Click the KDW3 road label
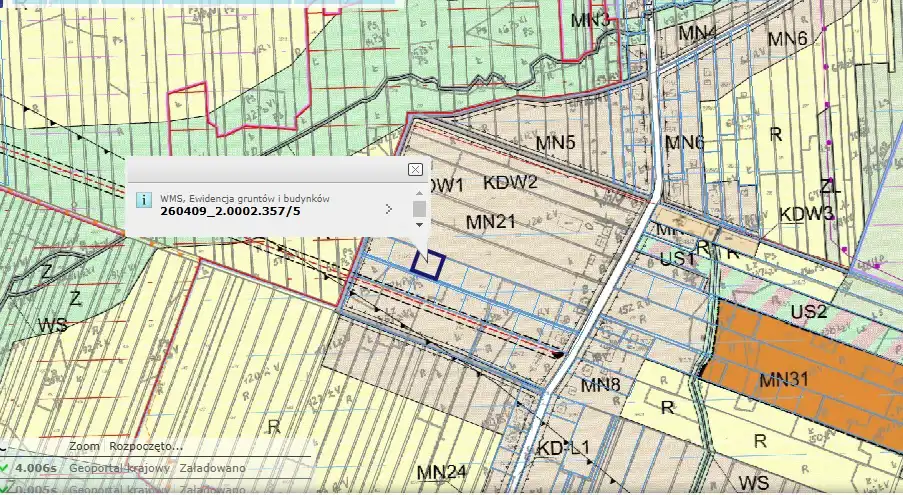 click(x=806, y=214)
